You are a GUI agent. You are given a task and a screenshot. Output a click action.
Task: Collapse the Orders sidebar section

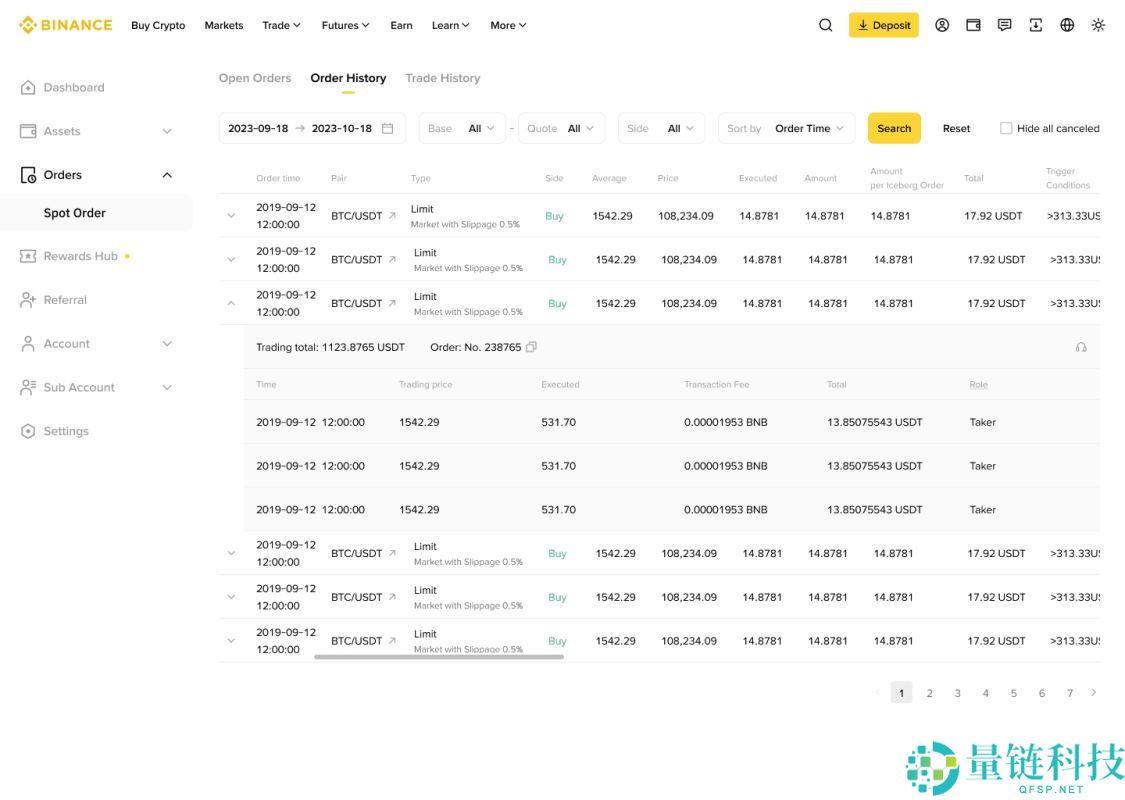point(167,175)
